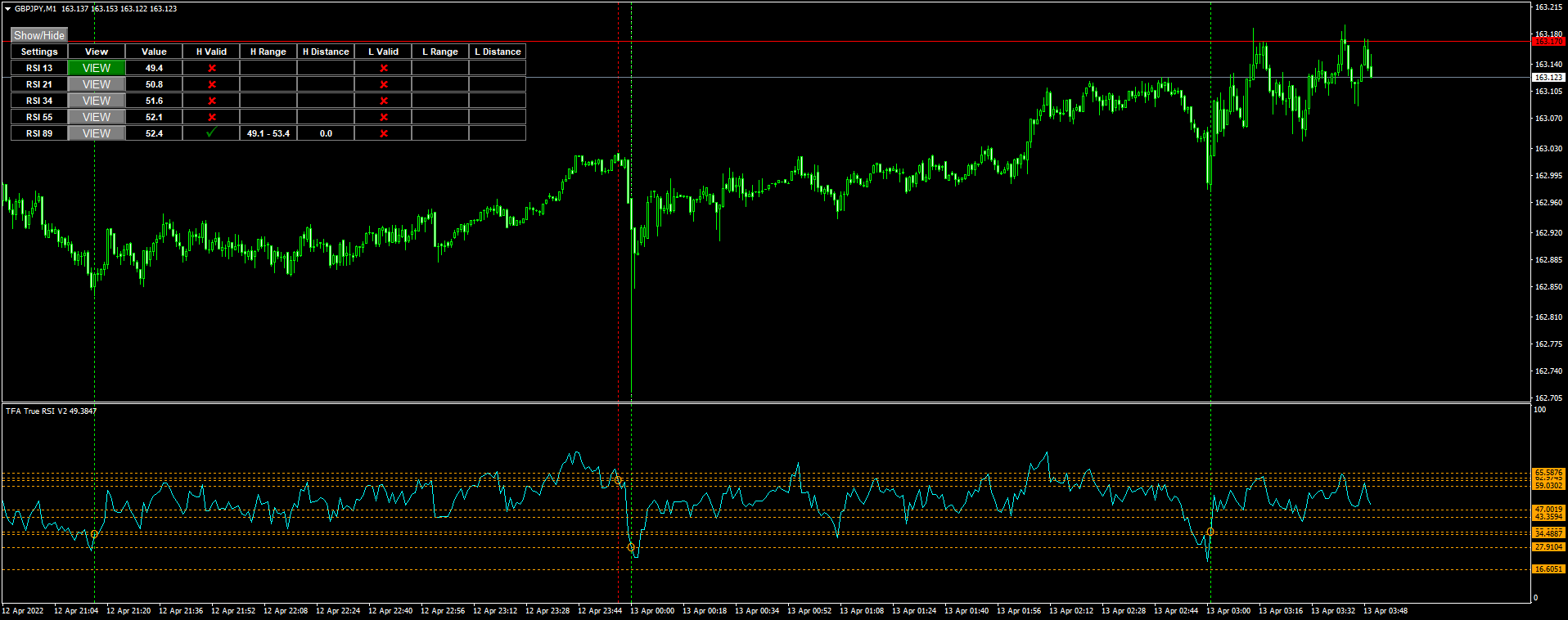Click the VIEW button for RSI 34
Image resolution: width=1568 pixels, height=620 pixels.
click(x=97, y=101)
